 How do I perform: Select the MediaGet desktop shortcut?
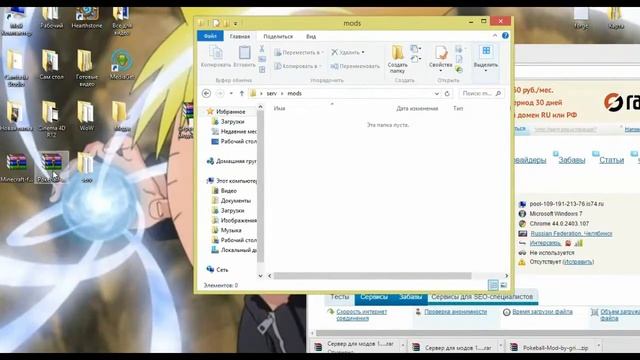tap(122, 64)
